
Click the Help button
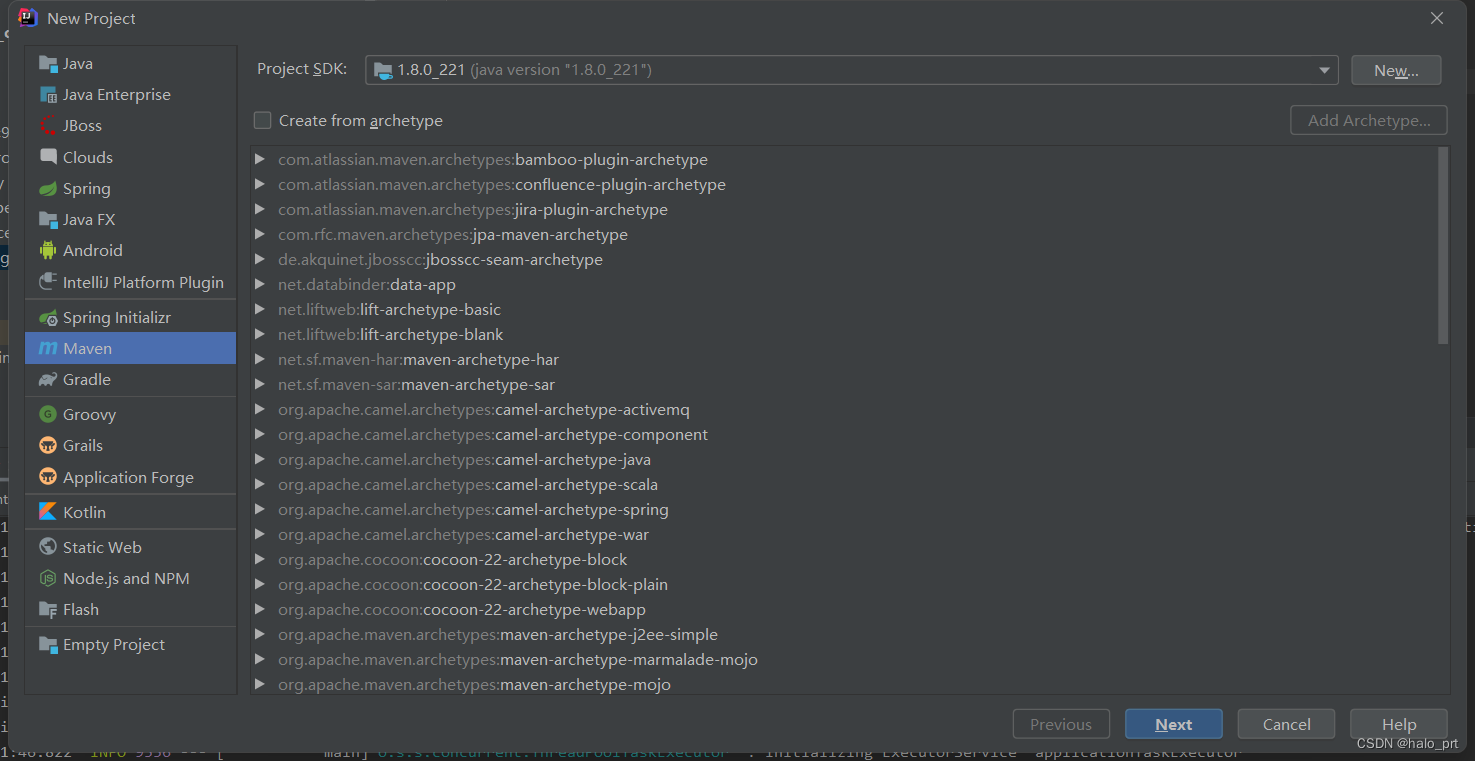(x=1399, y=725)
